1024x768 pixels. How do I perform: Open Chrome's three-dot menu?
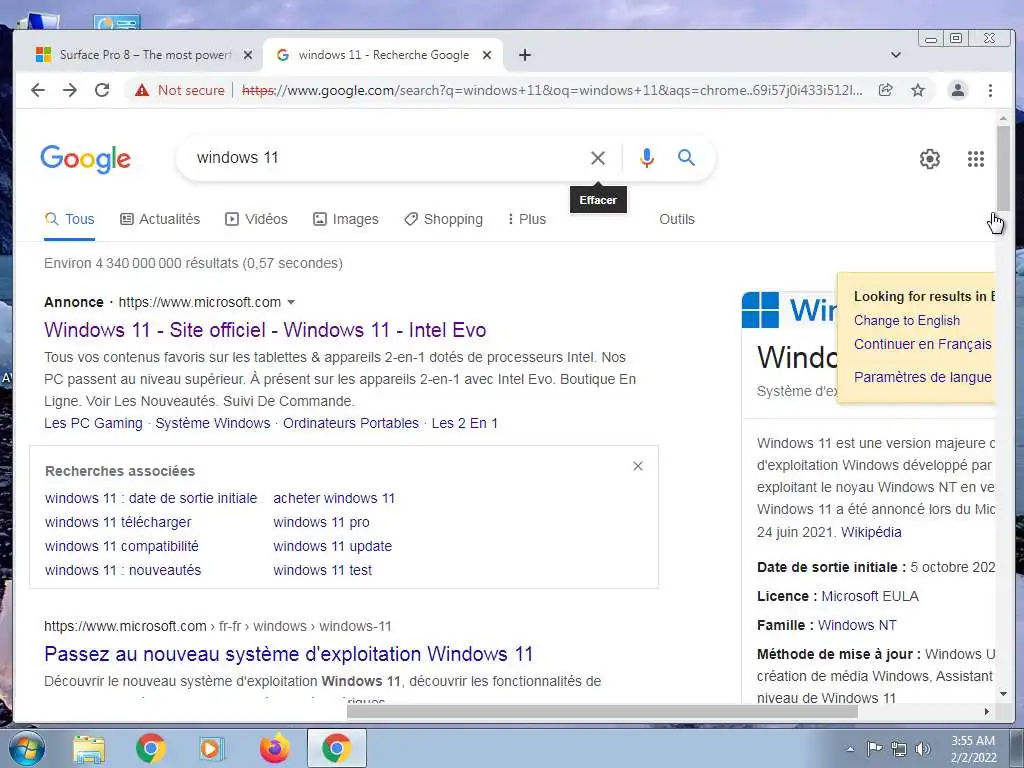tap(990, 90)
